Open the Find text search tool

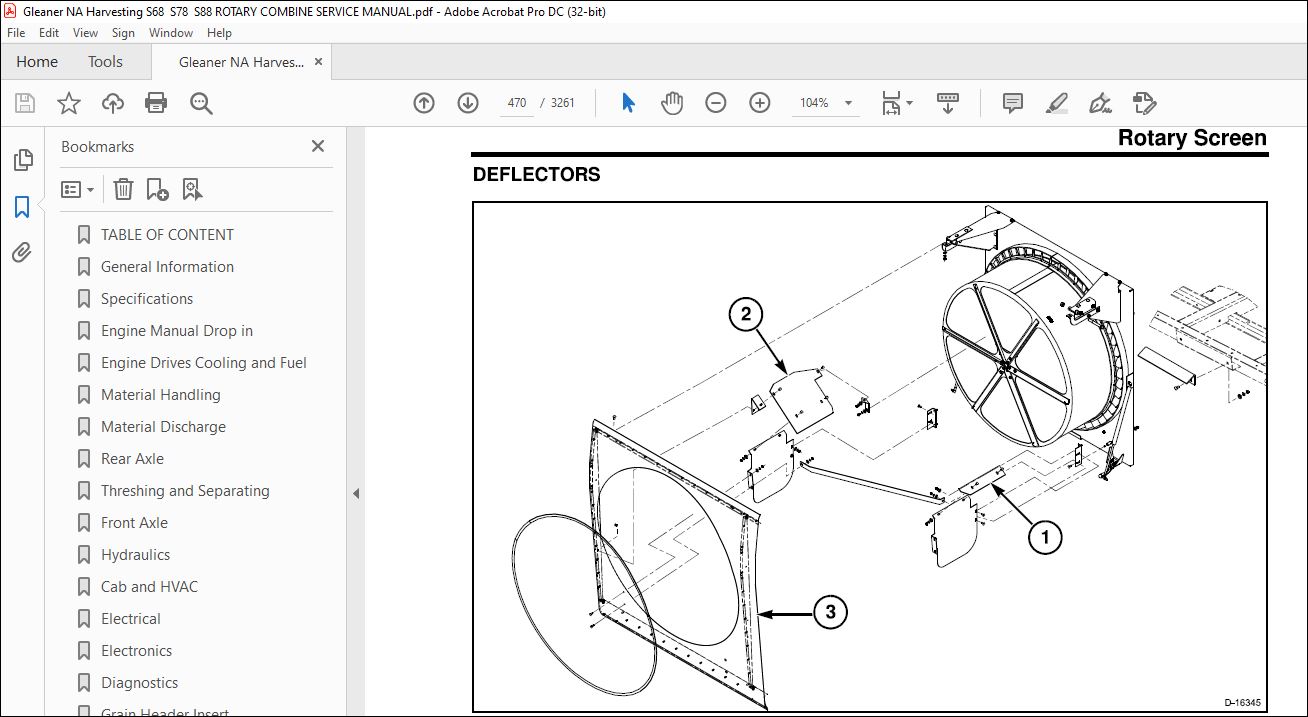point(201,103)
